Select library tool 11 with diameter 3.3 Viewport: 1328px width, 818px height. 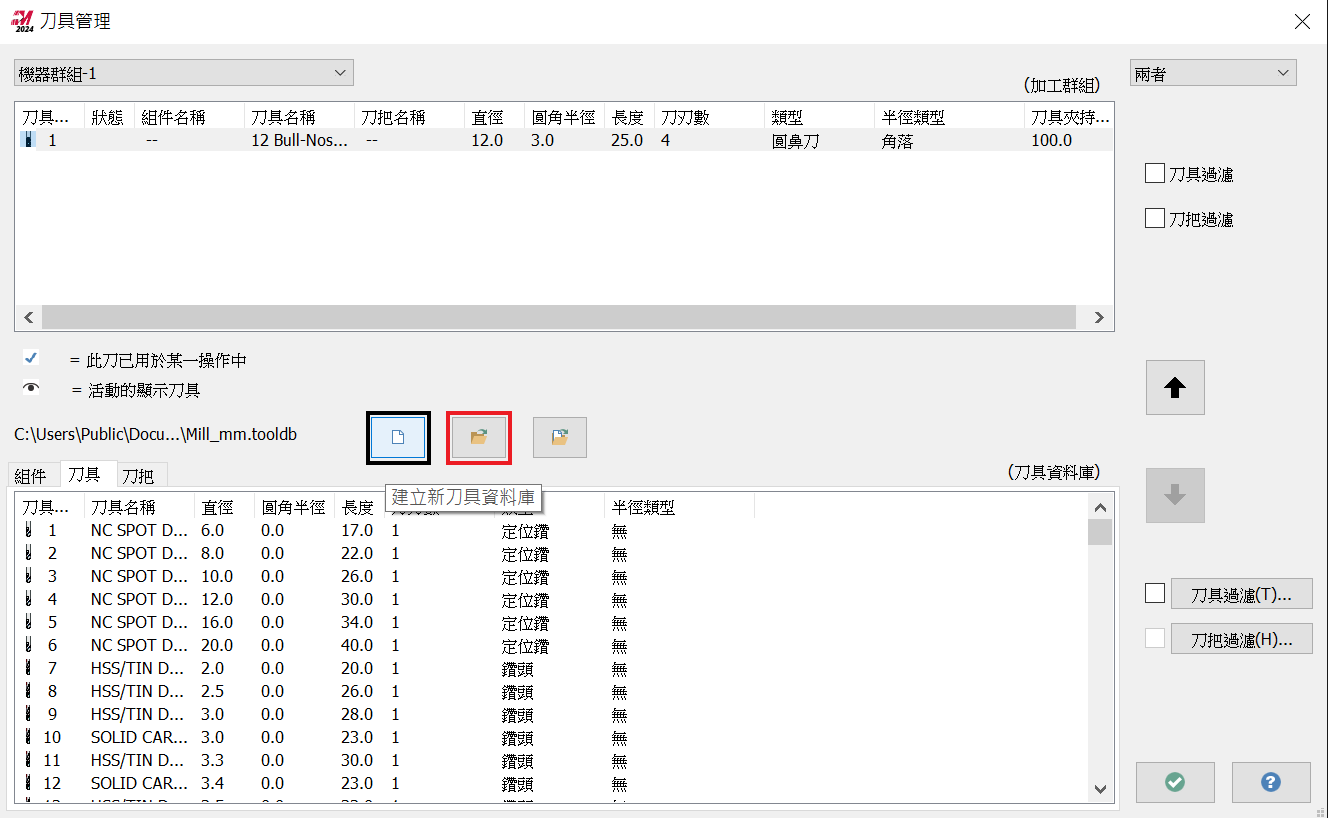coord(550,760)
